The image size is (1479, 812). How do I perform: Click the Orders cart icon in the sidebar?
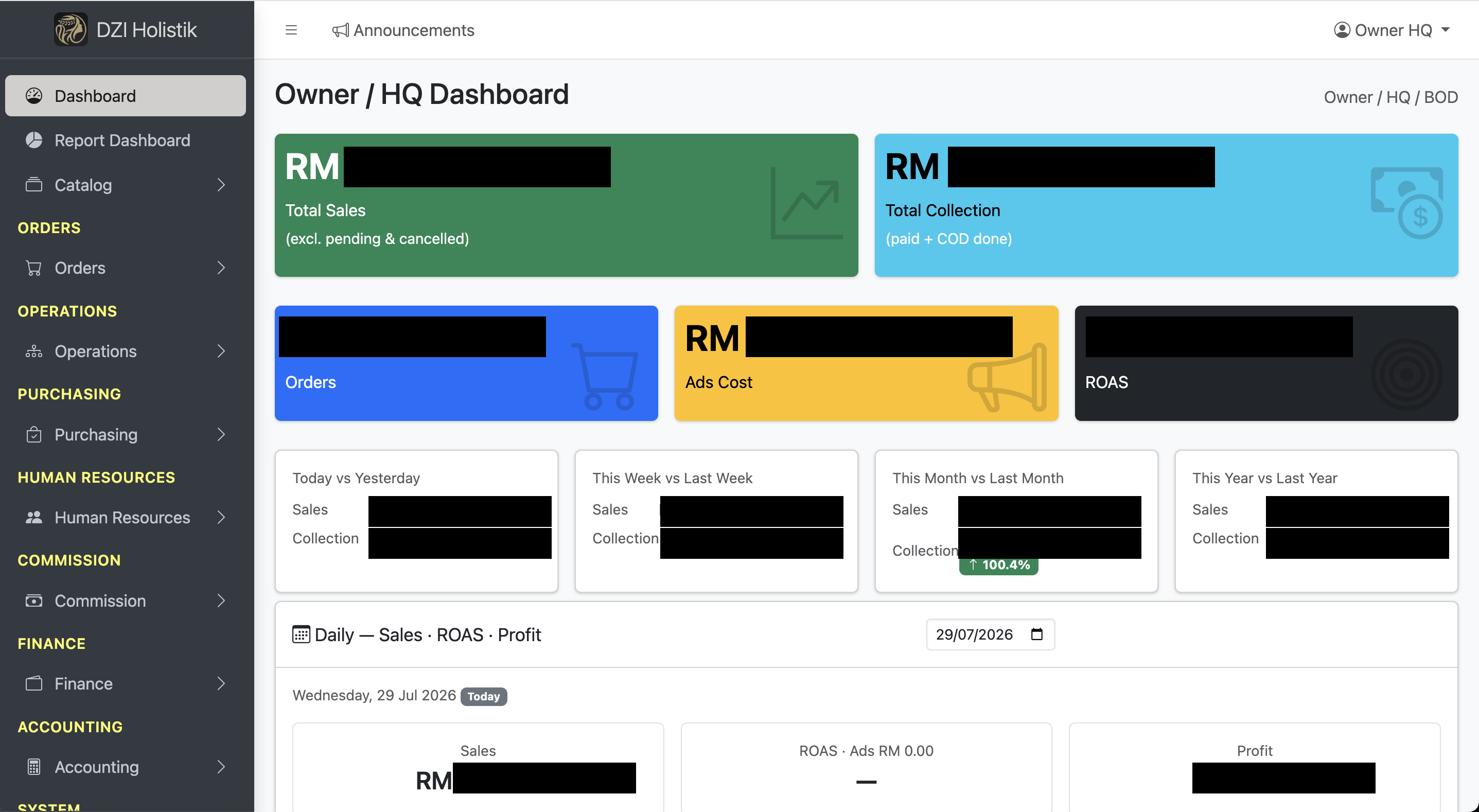point(34,268)
